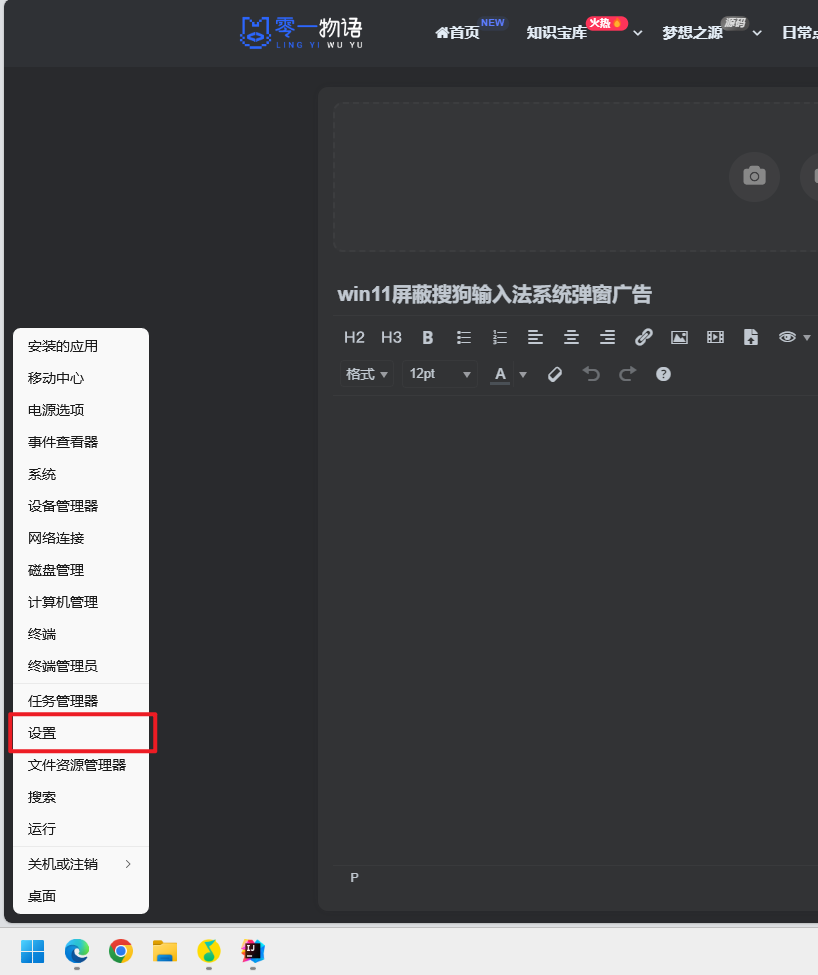Insert a numbered list

click(500, 337)
